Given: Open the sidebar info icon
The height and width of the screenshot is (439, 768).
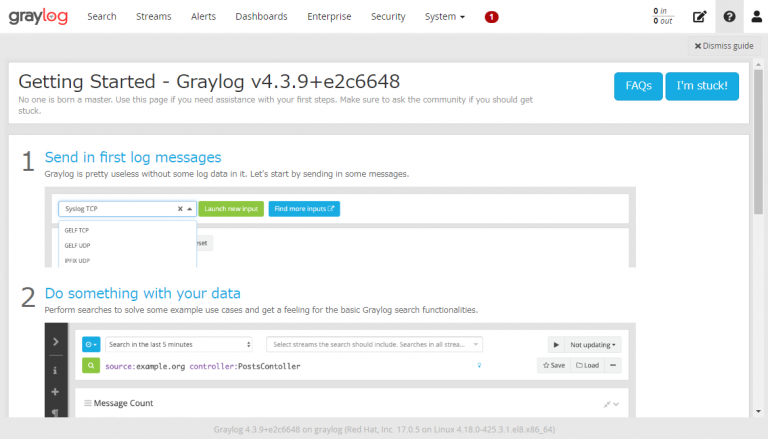Looking at the screenshot, I should pos(55,370).
